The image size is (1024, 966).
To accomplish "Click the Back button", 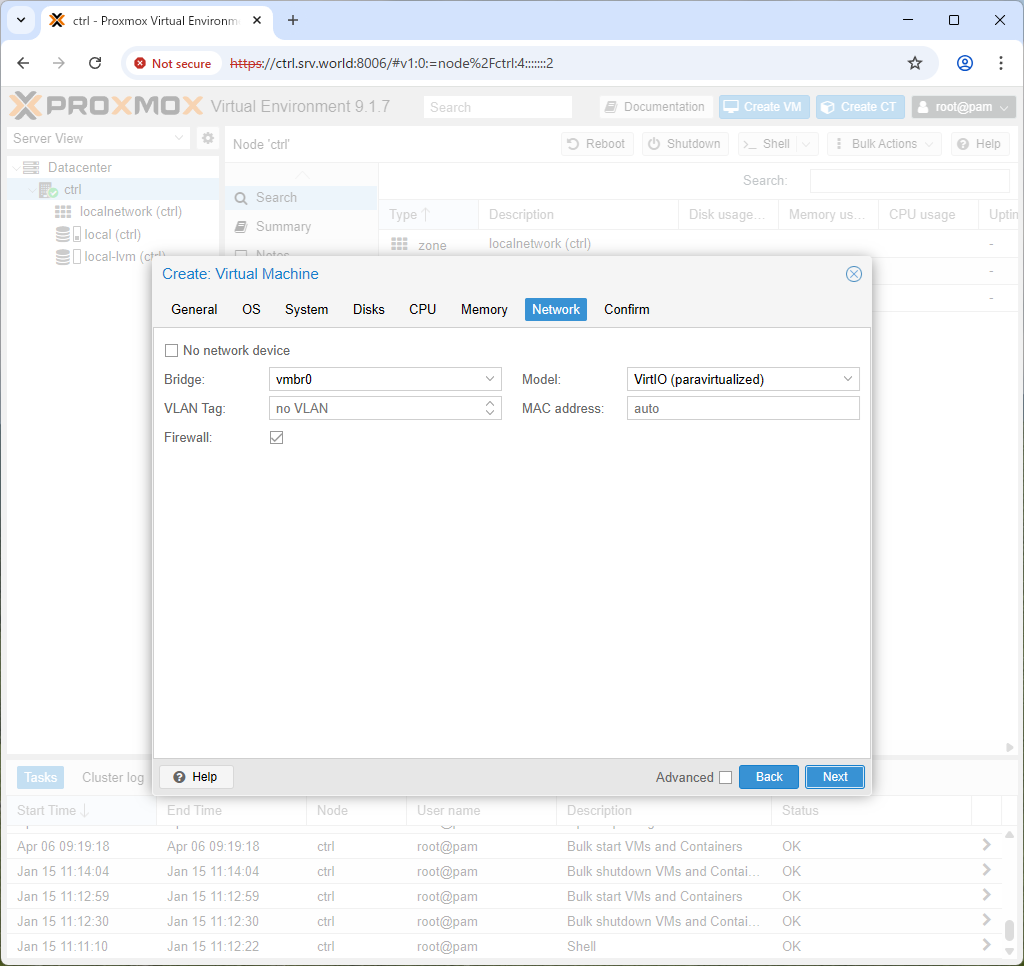I will [x=769, y=777].
